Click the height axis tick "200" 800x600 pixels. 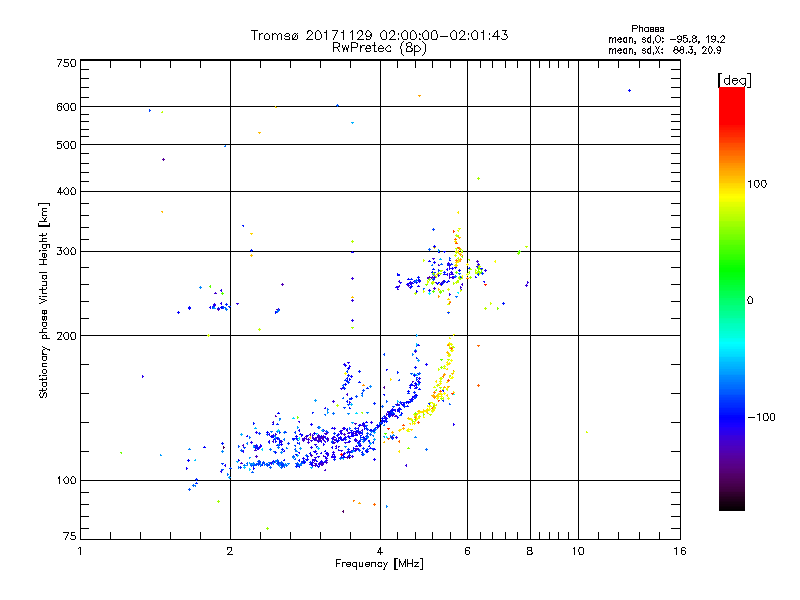coord(66,336)
